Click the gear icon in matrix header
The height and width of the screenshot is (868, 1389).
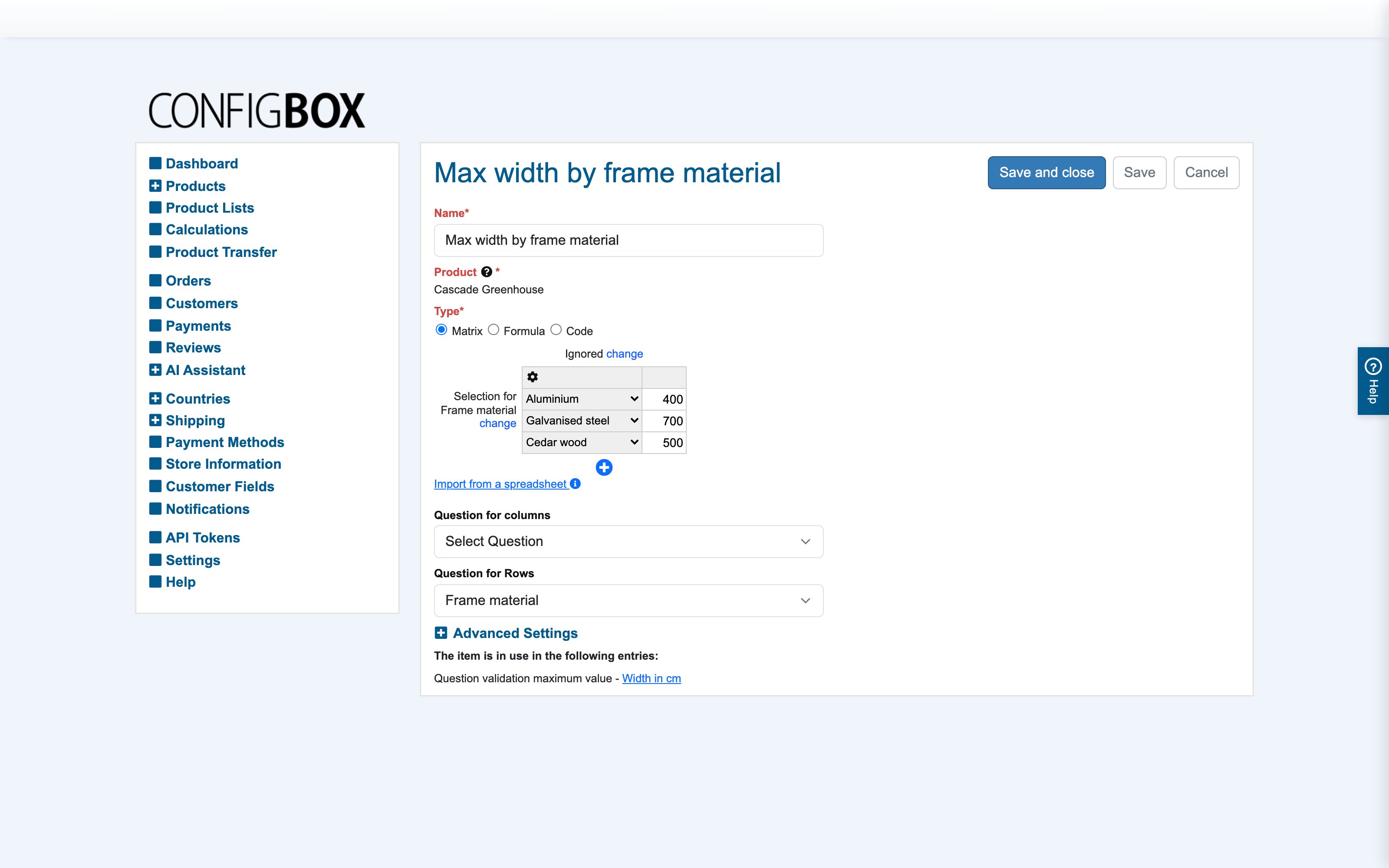pos(532,377)
